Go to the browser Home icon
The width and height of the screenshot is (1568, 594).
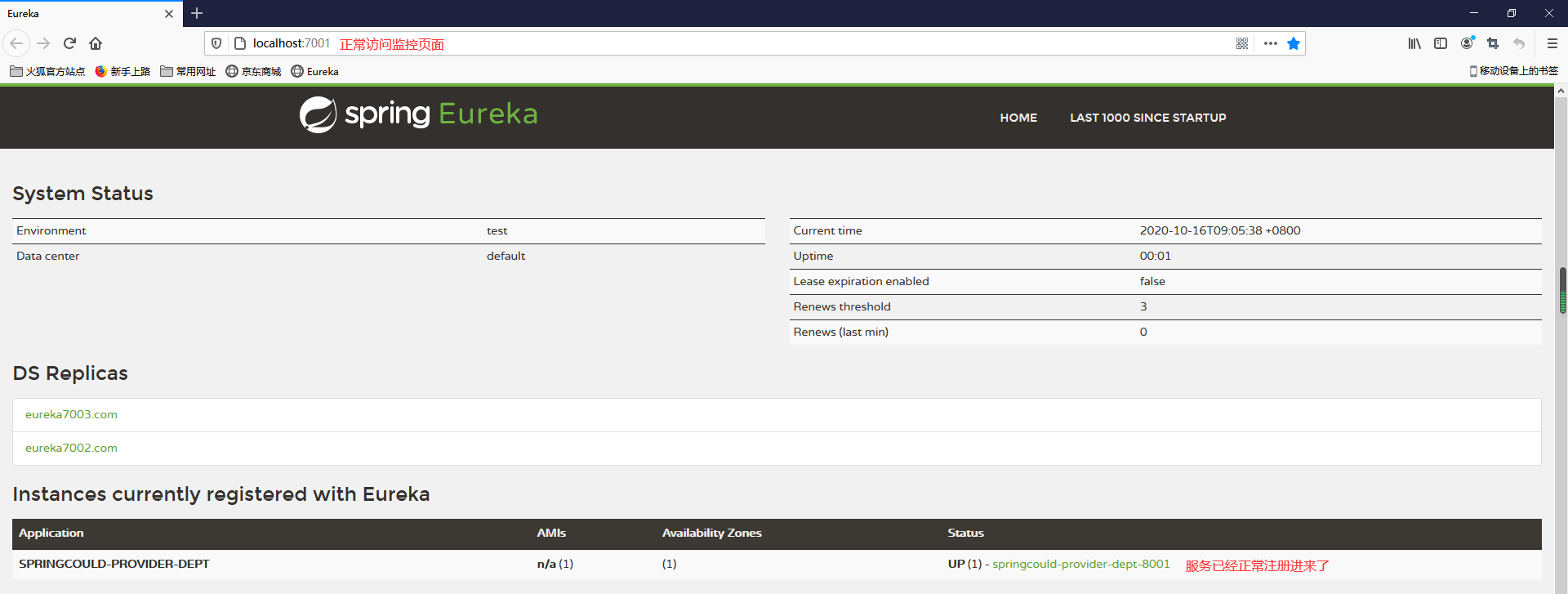tap(96, 43)
